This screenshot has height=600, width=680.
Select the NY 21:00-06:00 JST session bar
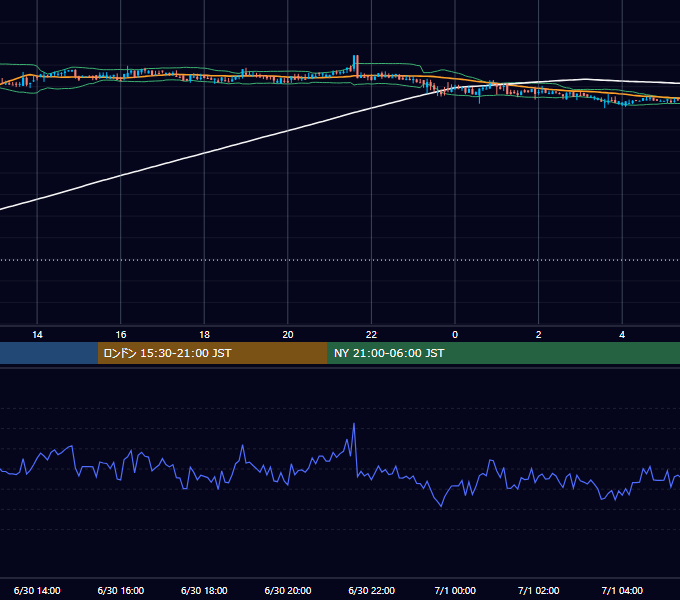click(503, 353)
